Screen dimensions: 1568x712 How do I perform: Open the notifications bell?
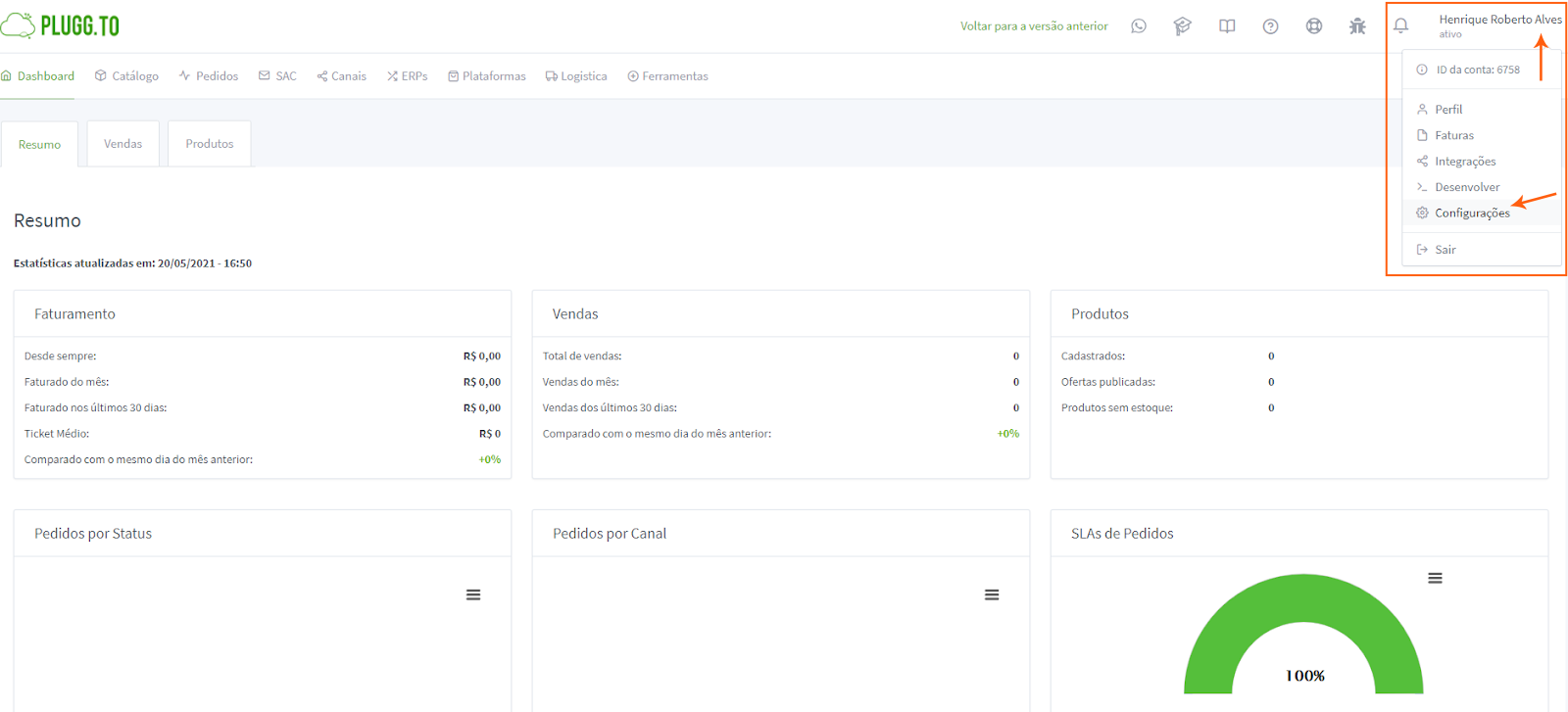click(1400, 25)
